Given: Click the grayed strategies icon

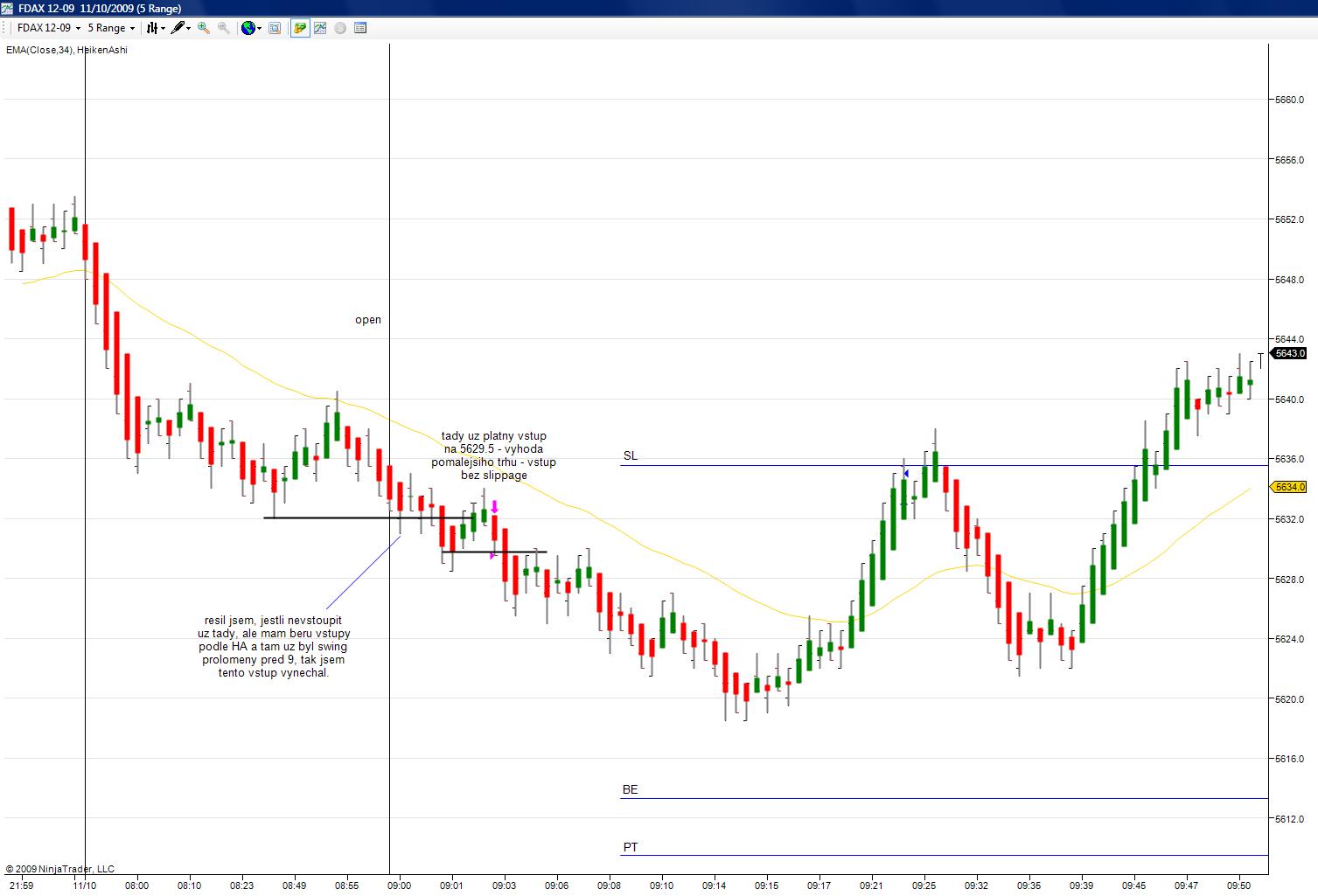Looking at the screenshot, I should click(x=340, y=28).
